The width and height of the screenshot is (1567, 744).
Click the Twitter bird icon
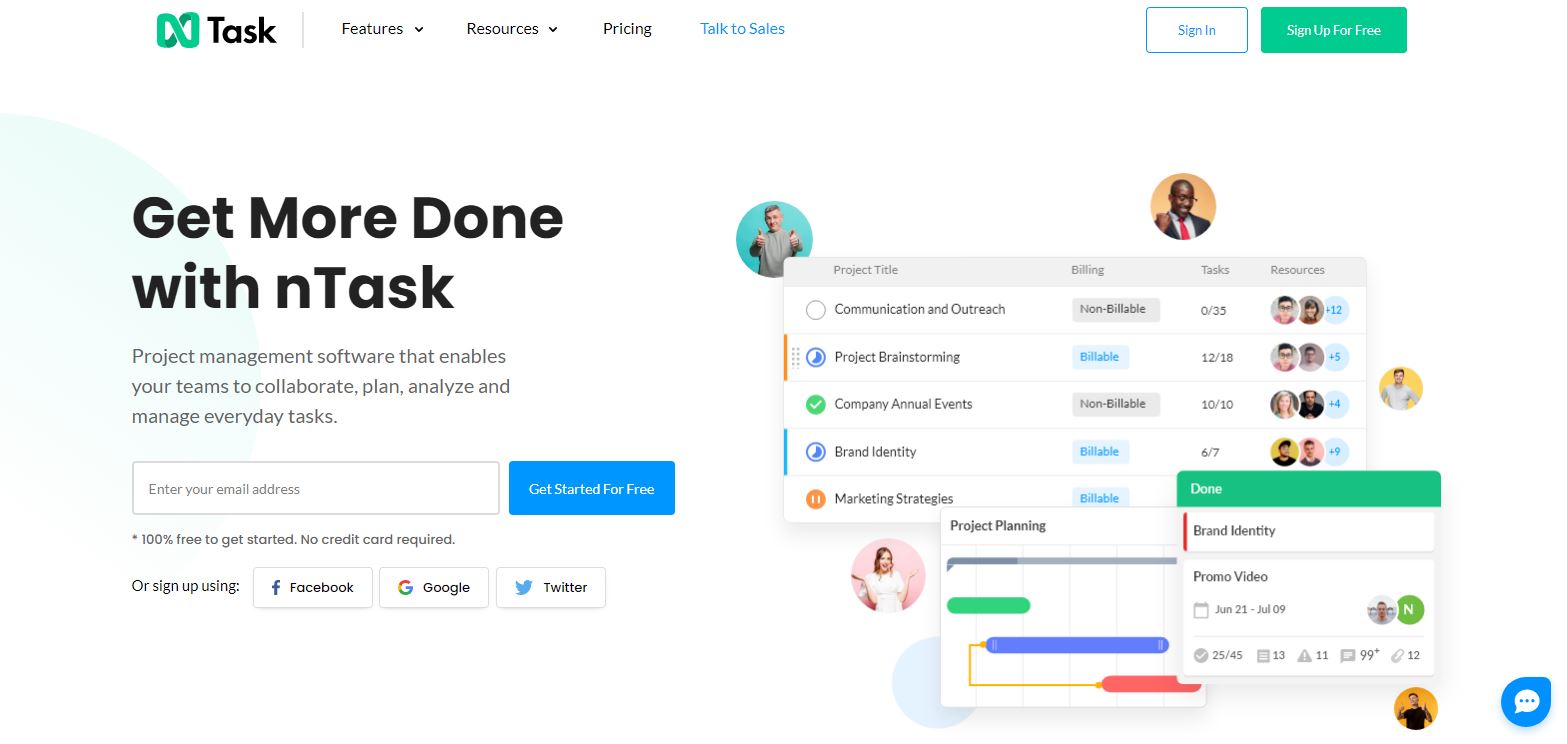coord(523,588)
